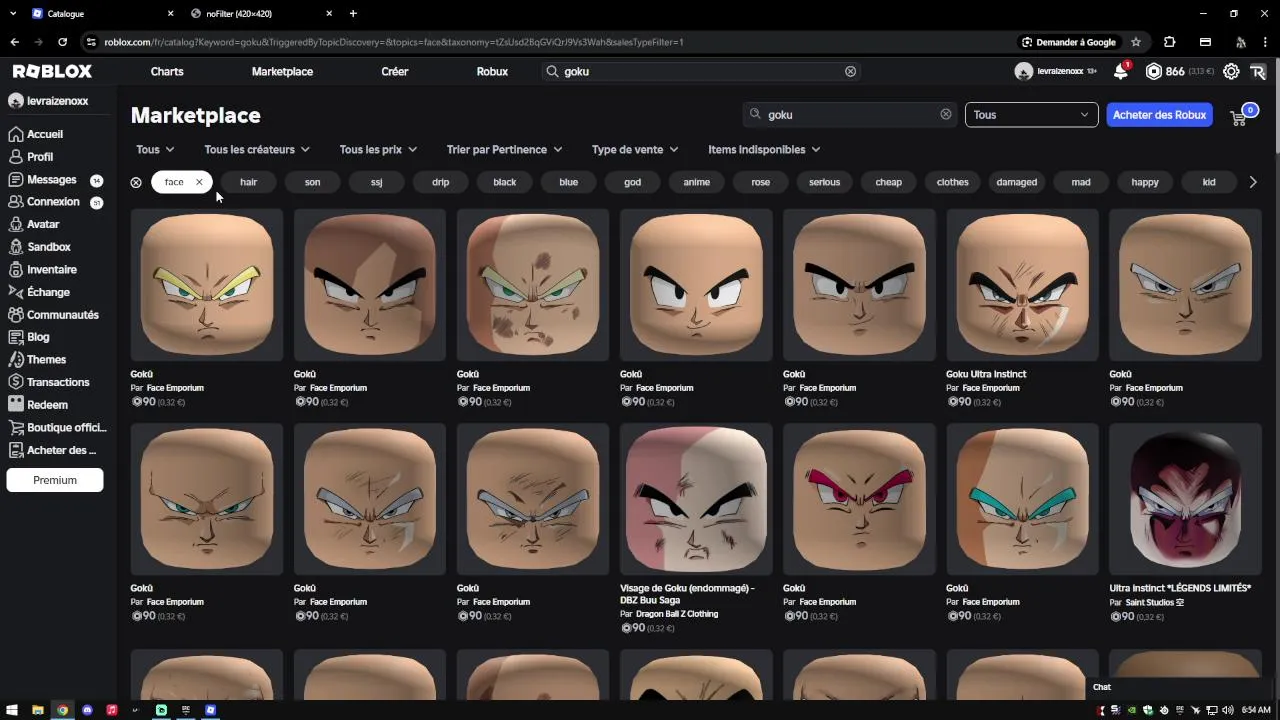Click Demander à Google in address bar

click(x=1069, y=42)
